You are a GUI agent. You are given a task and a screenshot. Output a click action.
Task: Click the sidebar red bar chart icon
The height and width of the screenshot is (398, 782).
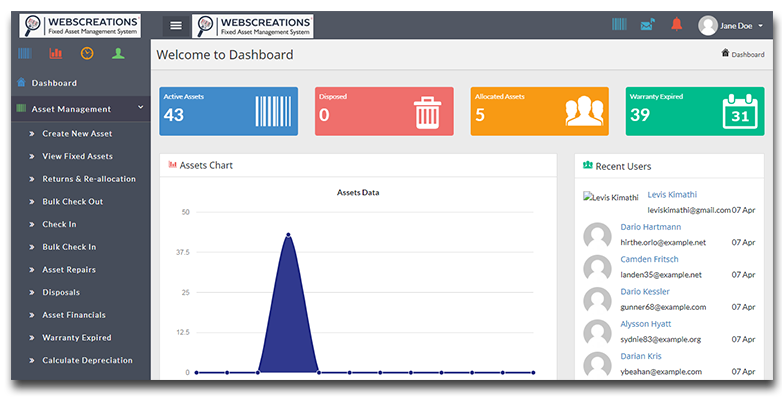tap(56, 53)
